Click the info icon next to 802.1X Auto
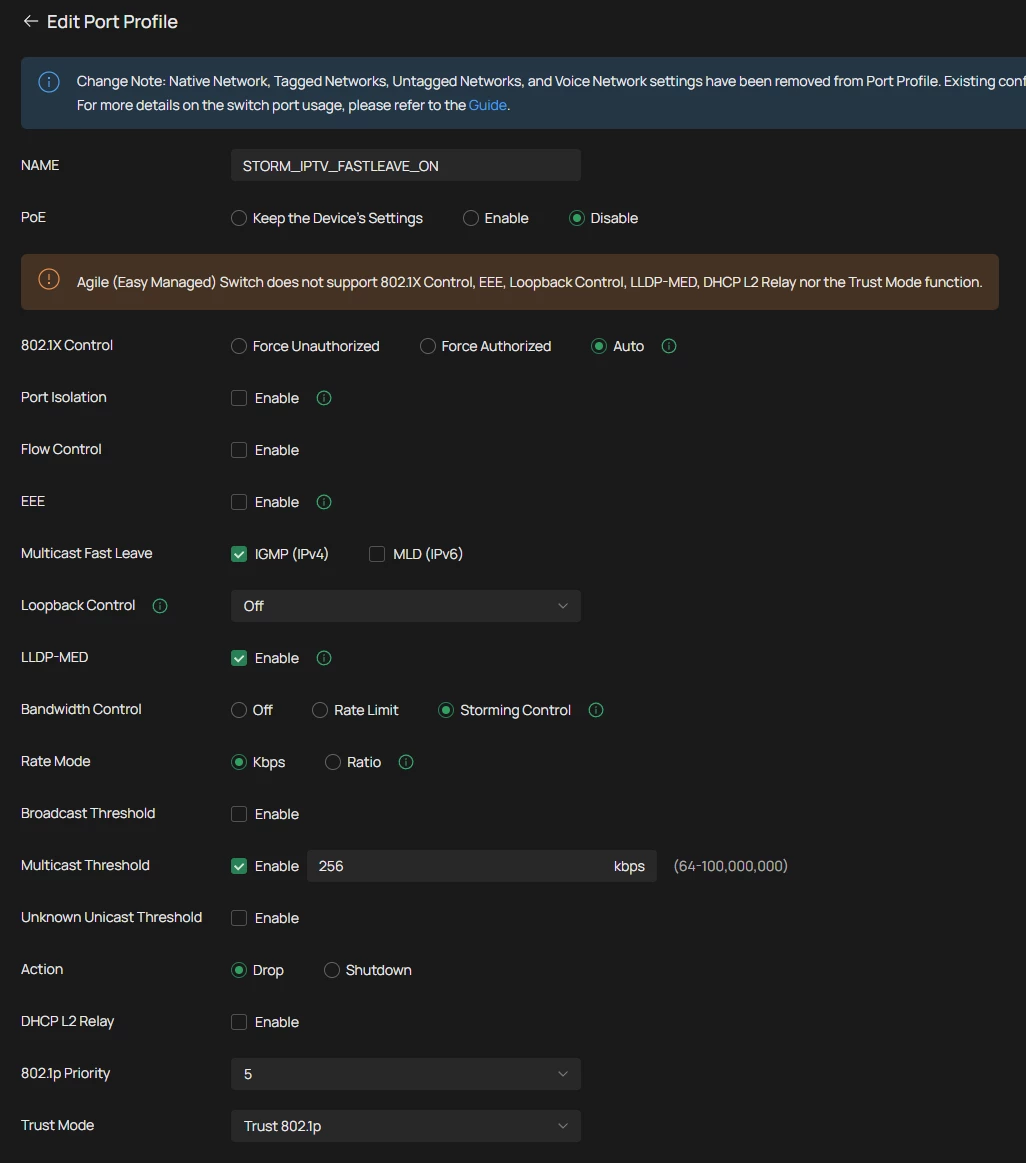This screenshot has height=1163, width=1026. 669,346
